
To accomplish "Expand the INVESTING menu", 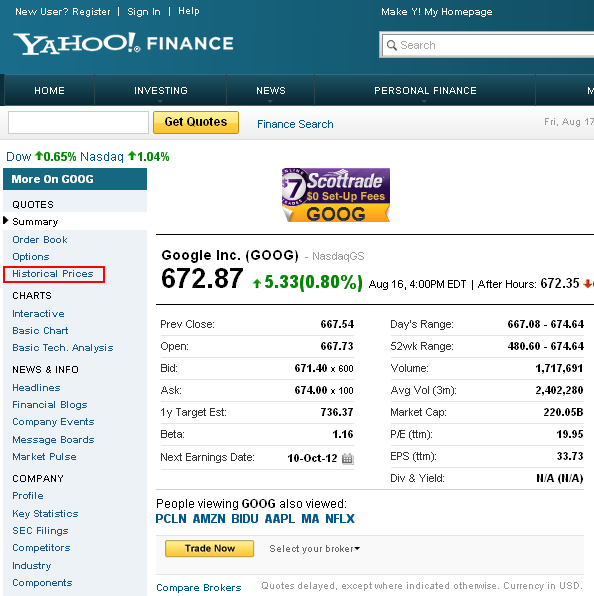I will click(x=161, y=90).
